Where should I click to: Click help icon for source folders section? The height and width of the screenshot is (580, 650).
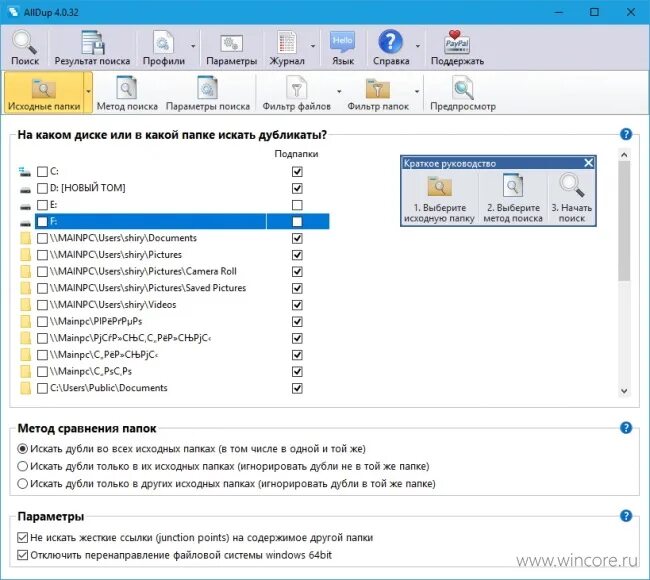[x=626, y=134]
